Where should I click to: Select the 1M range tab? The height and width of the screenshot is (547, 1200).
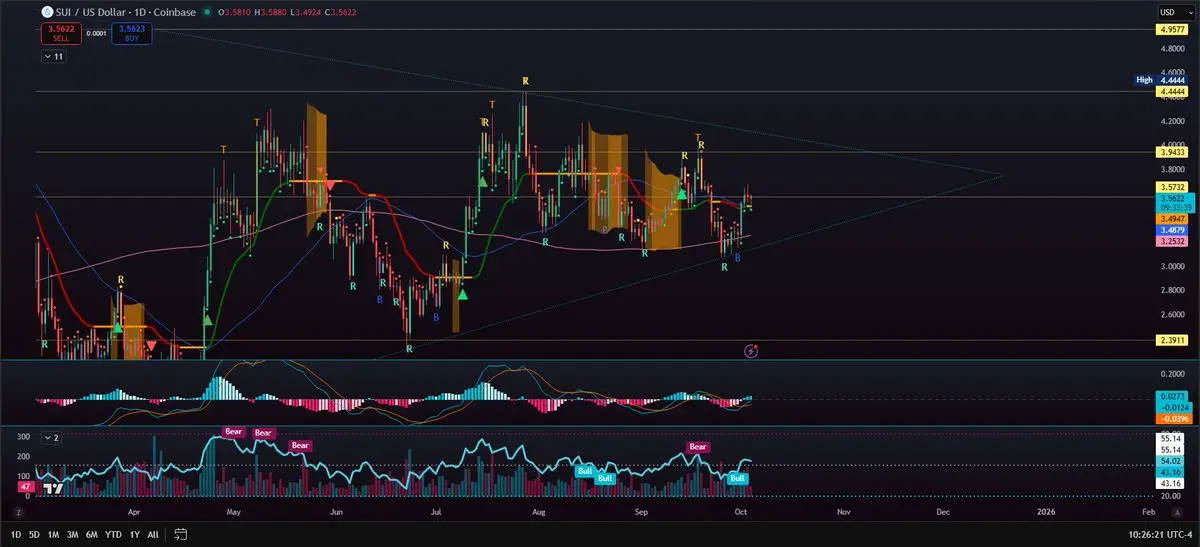[x=54, y=534]
